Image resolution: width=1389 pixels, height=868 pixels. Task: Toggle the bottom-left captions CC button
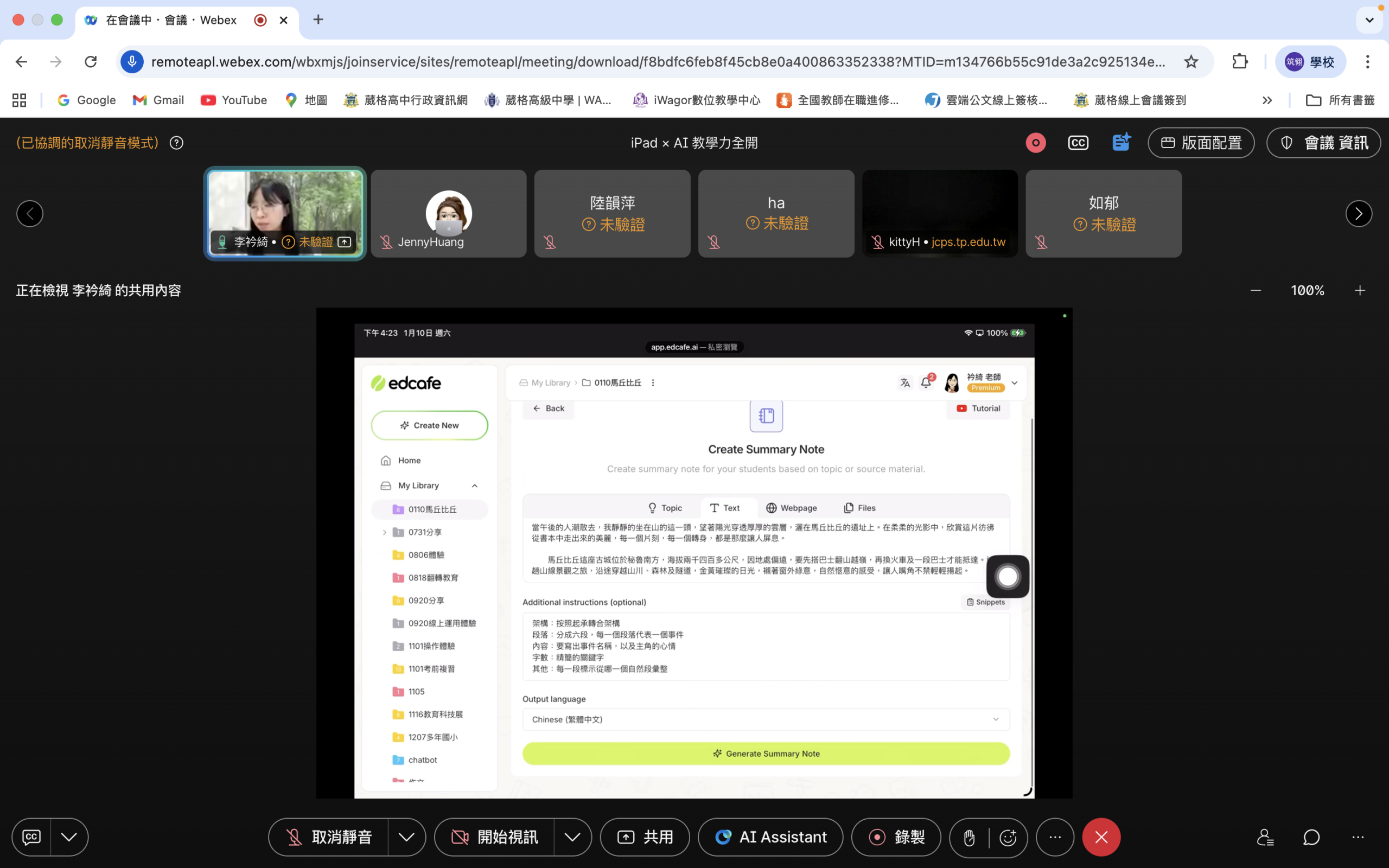(31, 838)
